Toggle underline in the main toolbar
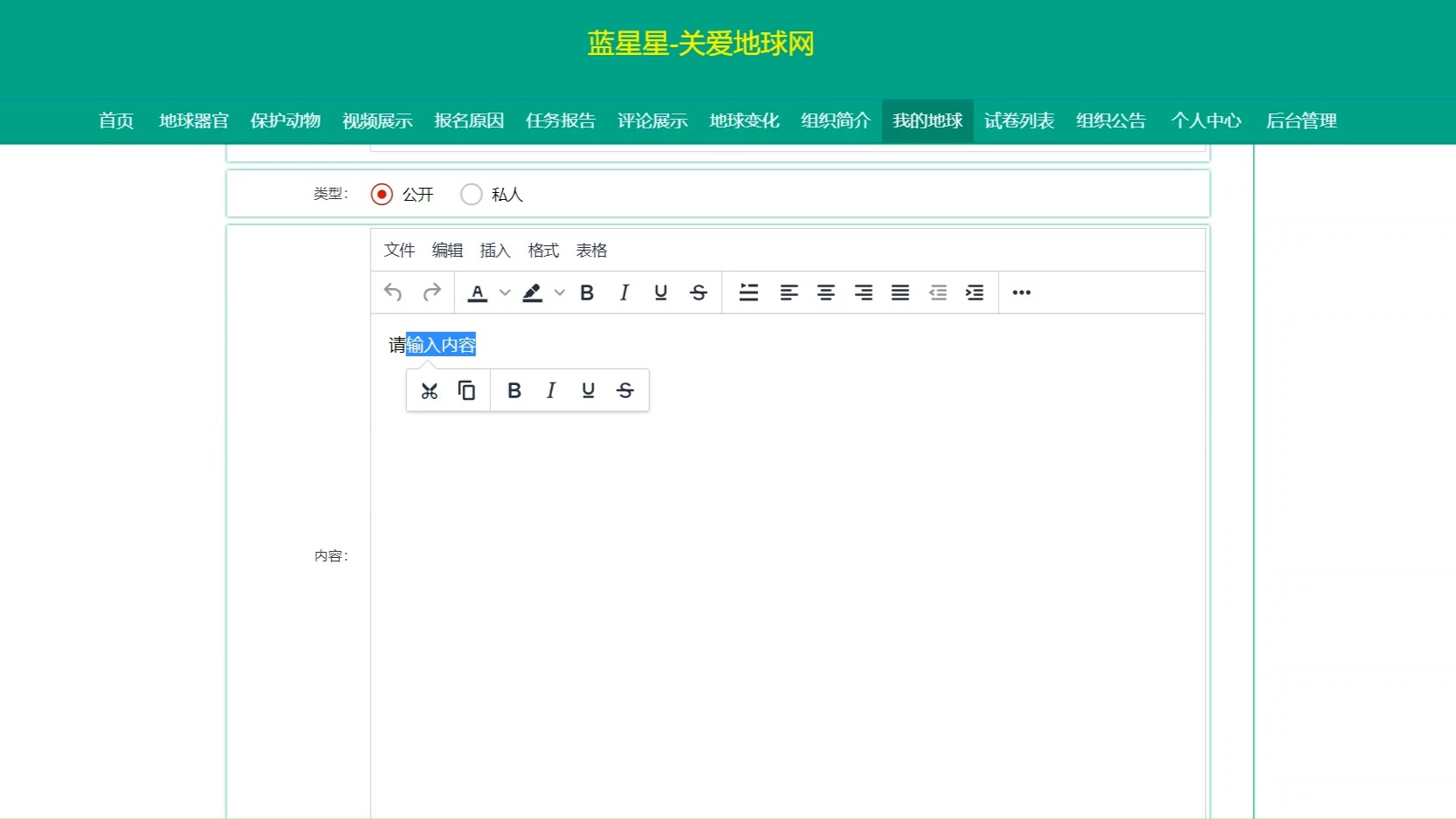Viewport: 1456px width, 819px height. click(x=661, y=292)
